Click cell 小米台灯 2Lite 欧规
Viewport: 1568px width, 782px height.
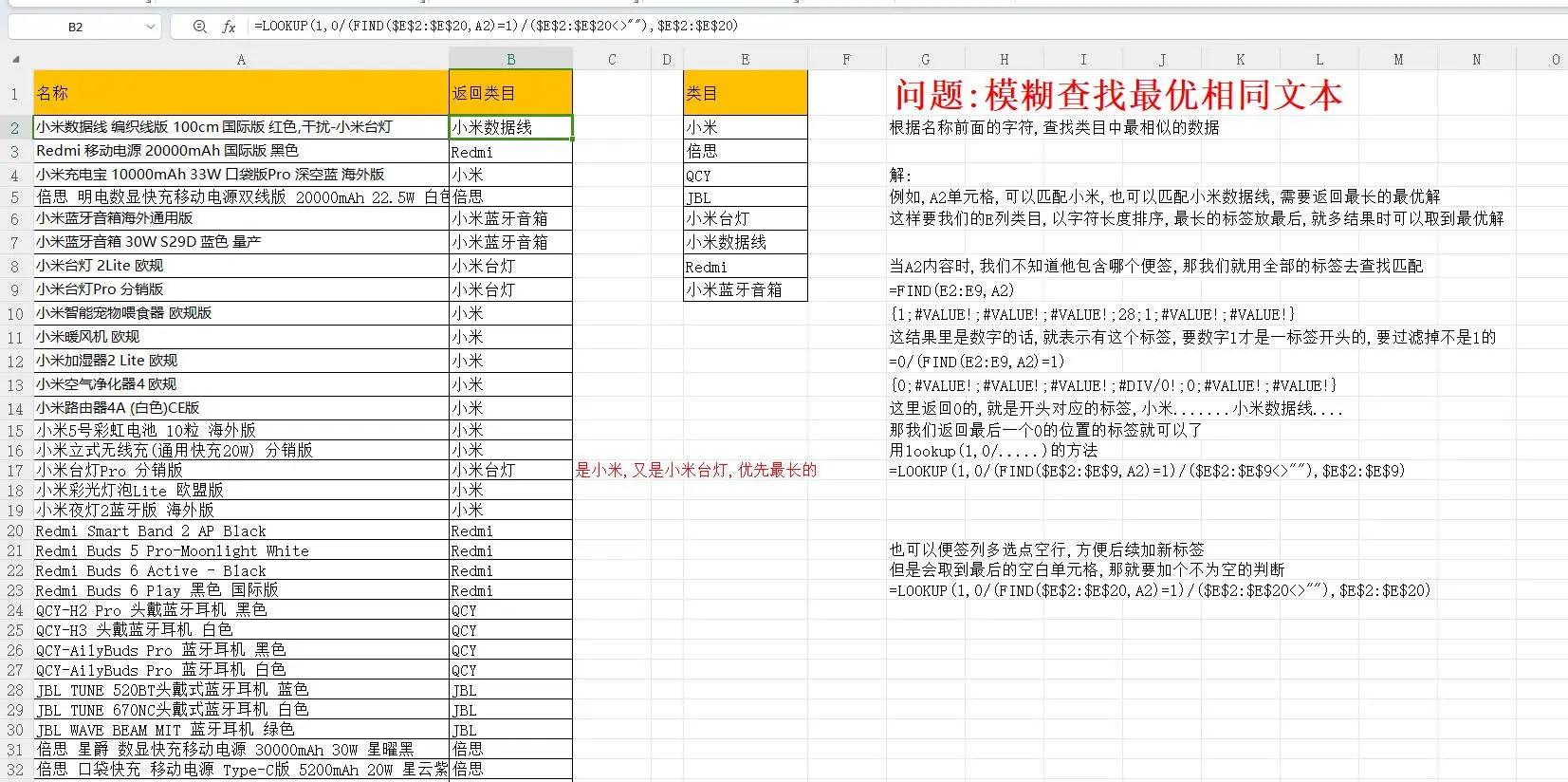point(241,266)
